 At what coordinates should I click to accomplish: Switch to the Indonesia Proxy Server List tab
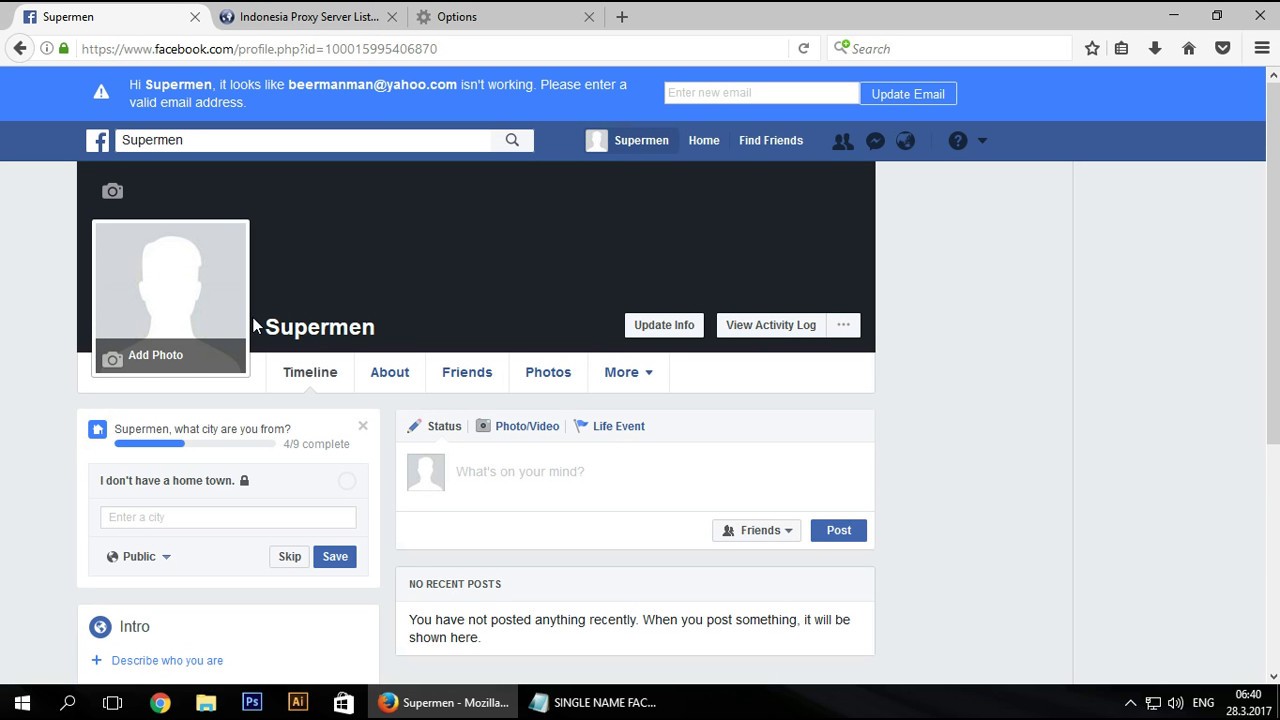click(x=308, y=17)
